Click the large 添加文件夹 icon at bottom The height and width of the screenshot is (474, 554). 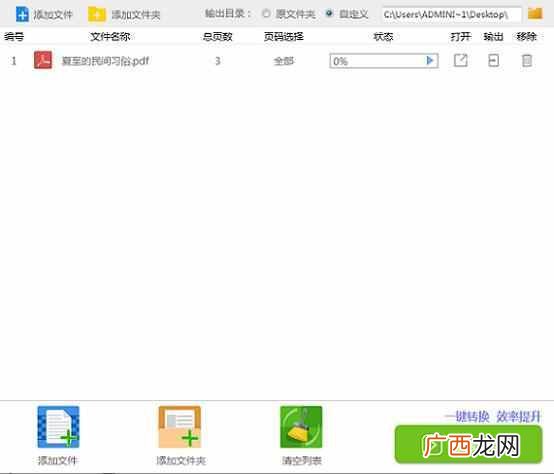(180, 427)
